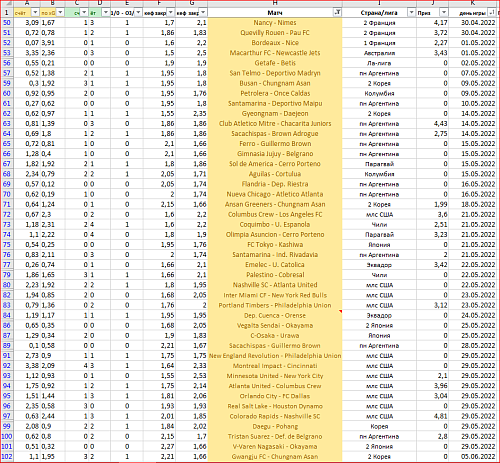This screenshot has width=500, height=463.
Task: Select 'Montreal Impact - Cincinnati' cell
Action: 275,366
